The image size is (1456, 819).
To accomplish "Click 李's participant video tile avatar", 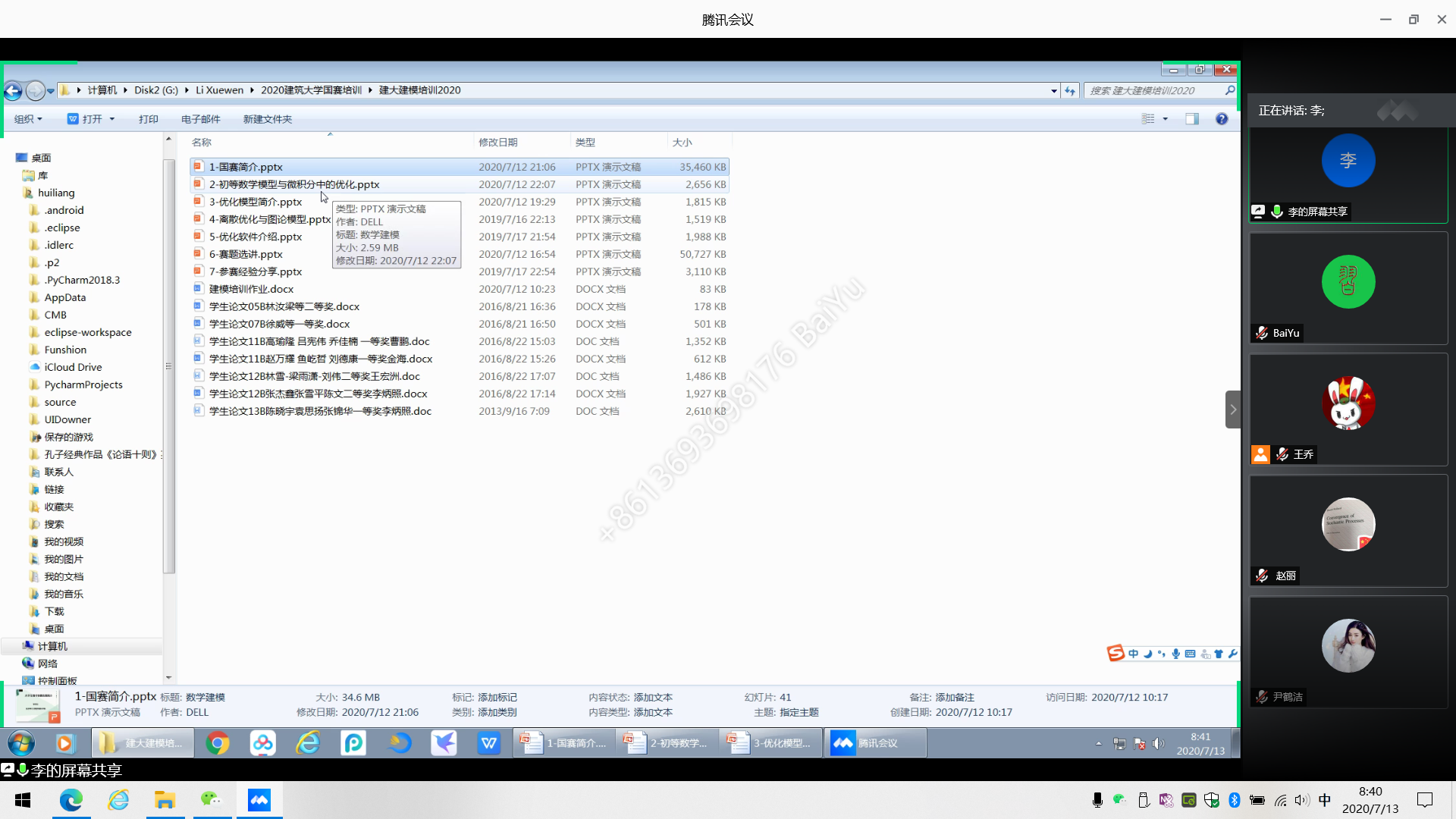I will point(1348,161).
